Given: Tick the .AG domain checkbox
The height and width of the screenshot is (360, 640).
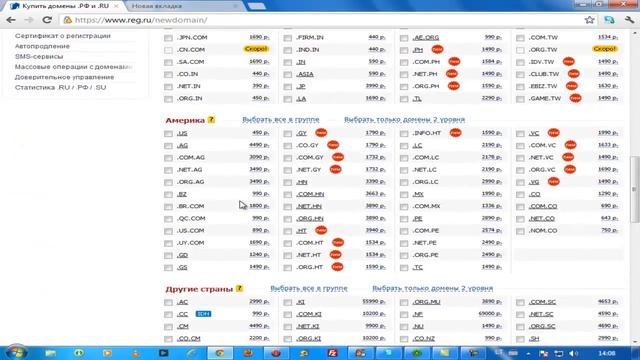Looking at the screenshot, I should [x=168, y=146].
